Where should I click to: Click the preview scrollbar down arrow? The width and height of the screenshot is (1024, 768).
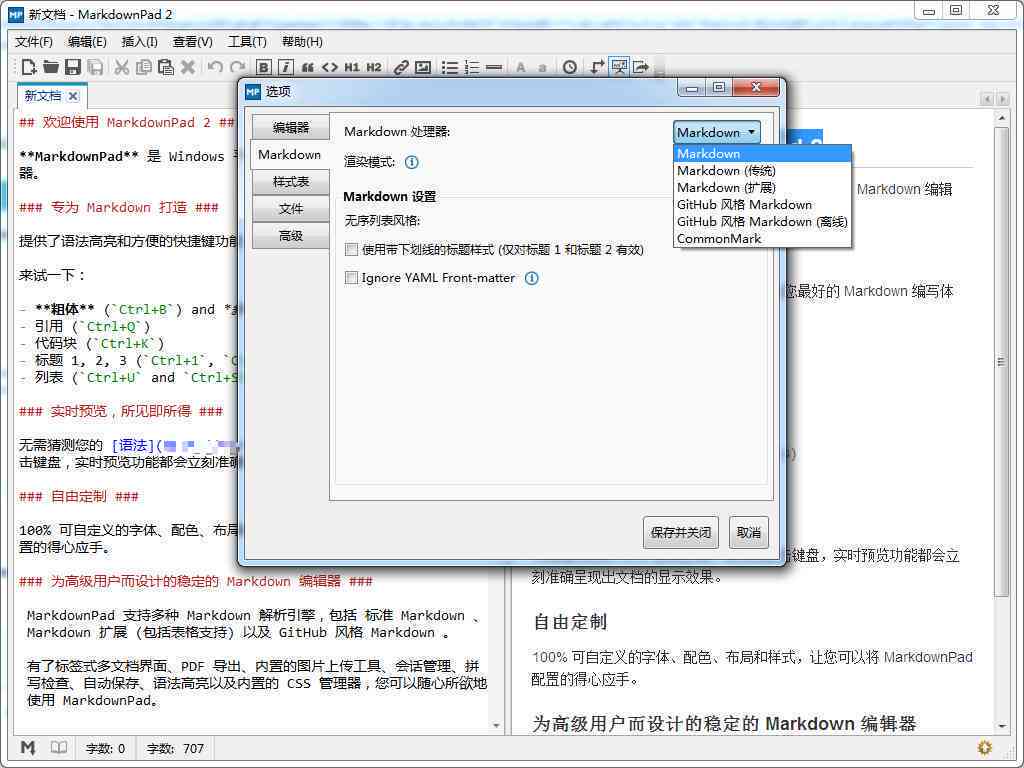coord(1002,726)
